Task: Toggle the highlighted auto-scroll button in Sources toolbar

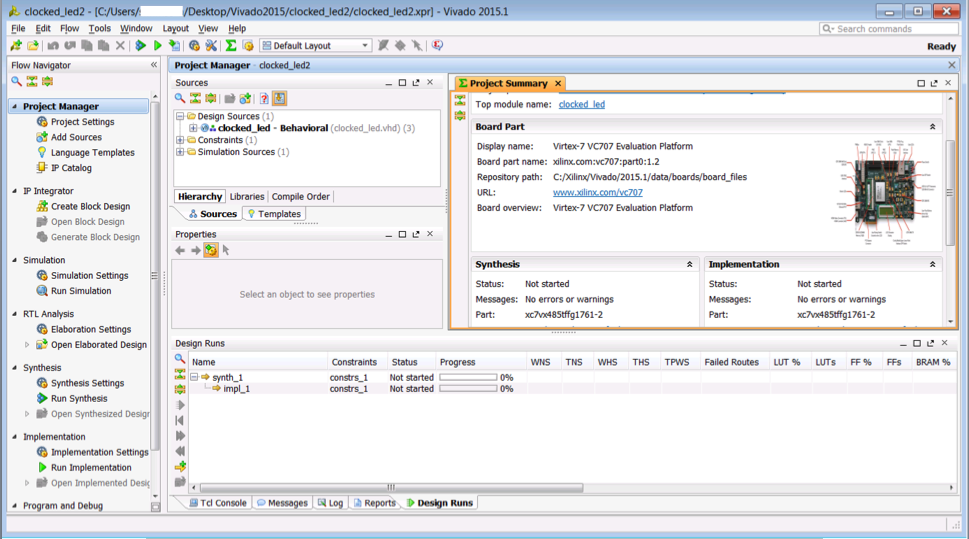Action: (x=279, y=98)
